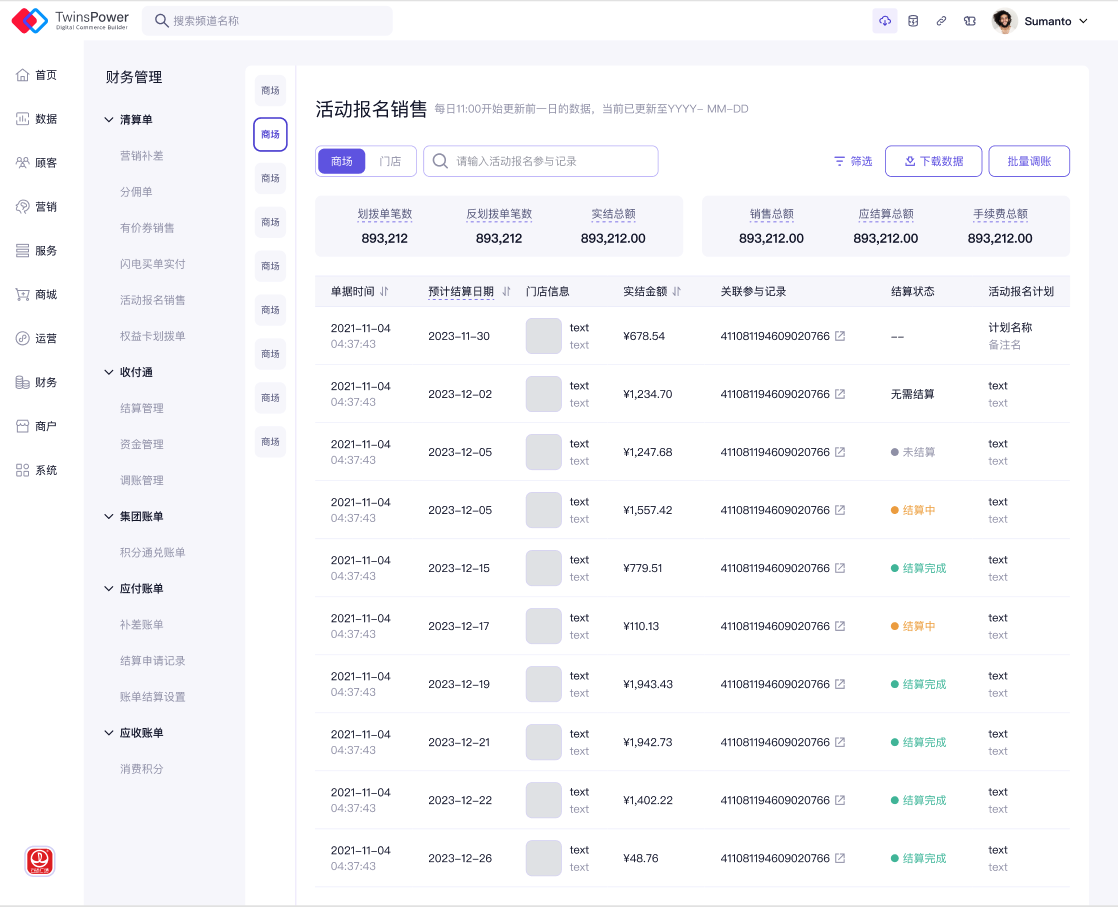Open the 首页 home icon in sidebar
Screen dimensions: 1118x907
pos(23,75)
